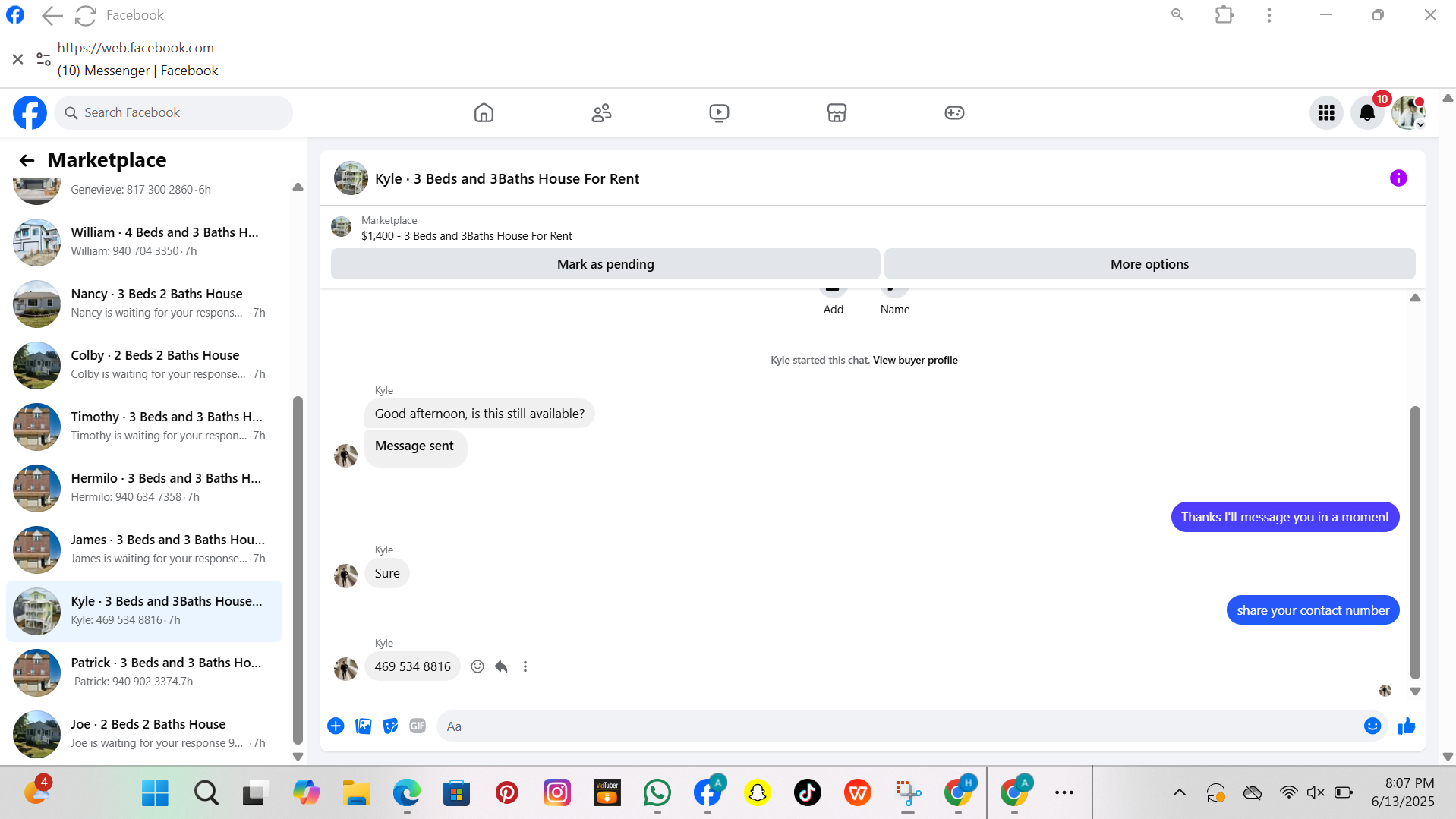
Task: Open the browser zoom/search icon
Action: (x=1177, y=15)
